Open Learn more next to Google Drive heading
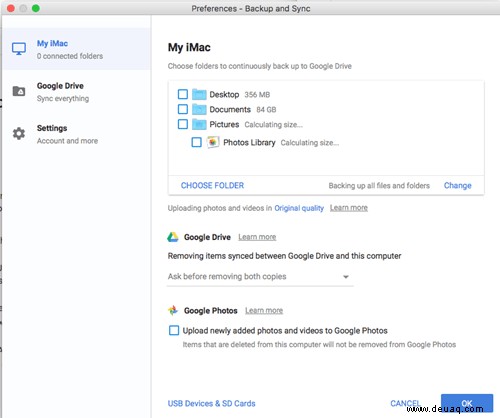Viewport: 500px width, 418px height. 257,237
